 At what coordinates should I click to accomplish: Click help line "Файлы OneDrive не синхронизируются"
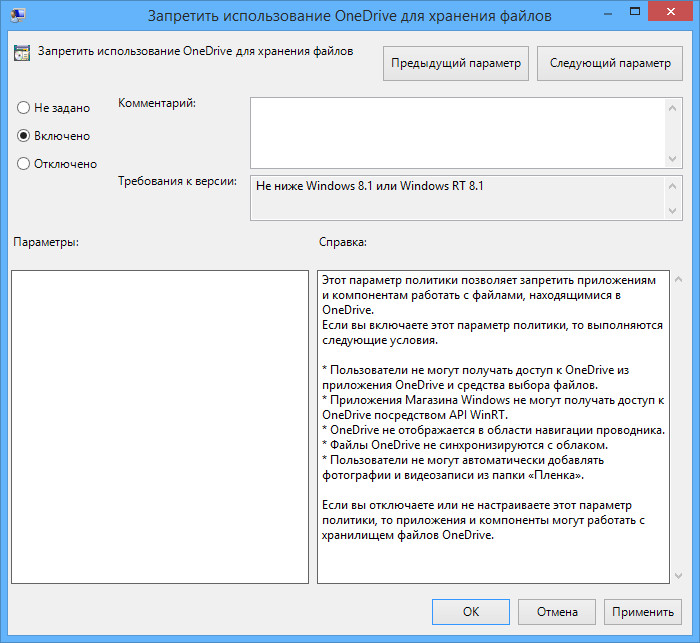point(465,445)
